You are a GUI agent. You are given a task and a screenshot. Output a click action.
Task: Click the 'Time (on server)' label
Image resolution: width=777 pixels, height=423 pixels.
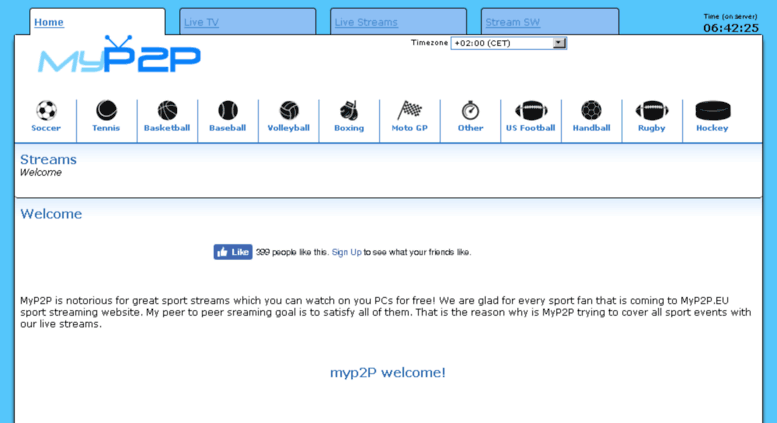[730, 16]
